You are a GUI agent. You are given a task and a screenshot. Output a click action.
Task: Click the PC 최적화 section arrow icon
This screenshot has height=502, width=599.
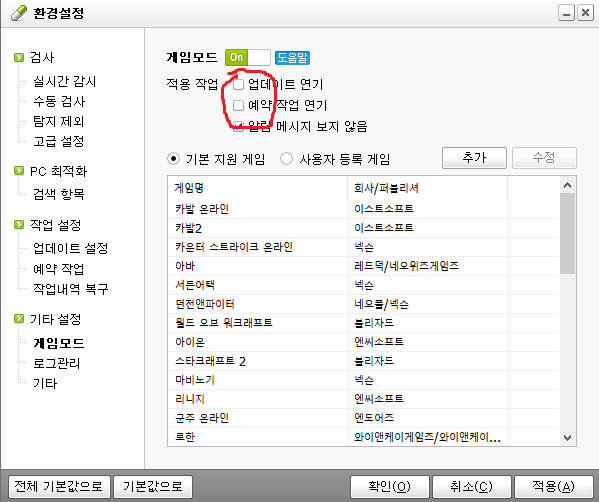coord(19,171)
